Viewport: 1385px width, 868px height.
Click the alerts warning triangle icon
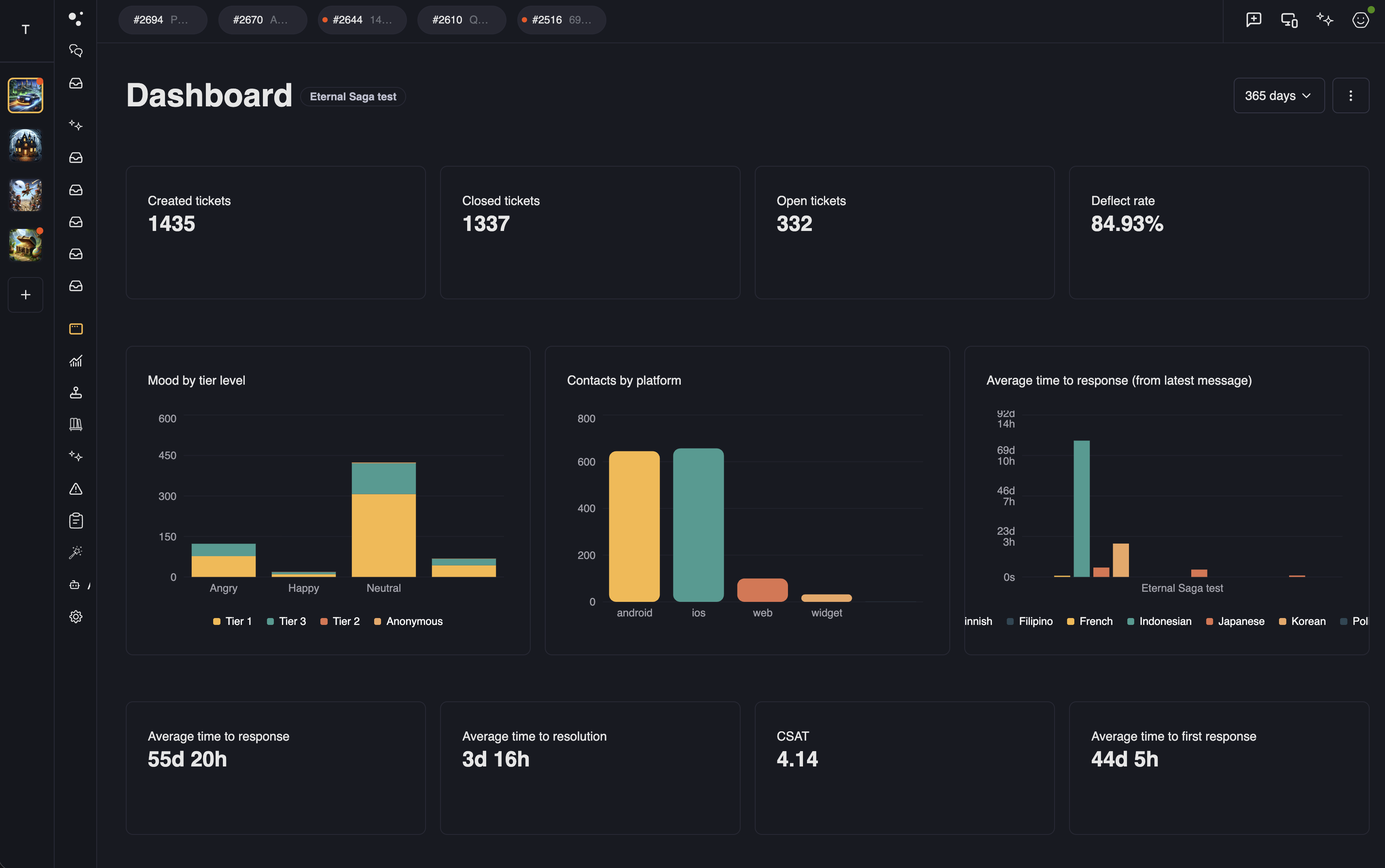[x=75, y=489]
